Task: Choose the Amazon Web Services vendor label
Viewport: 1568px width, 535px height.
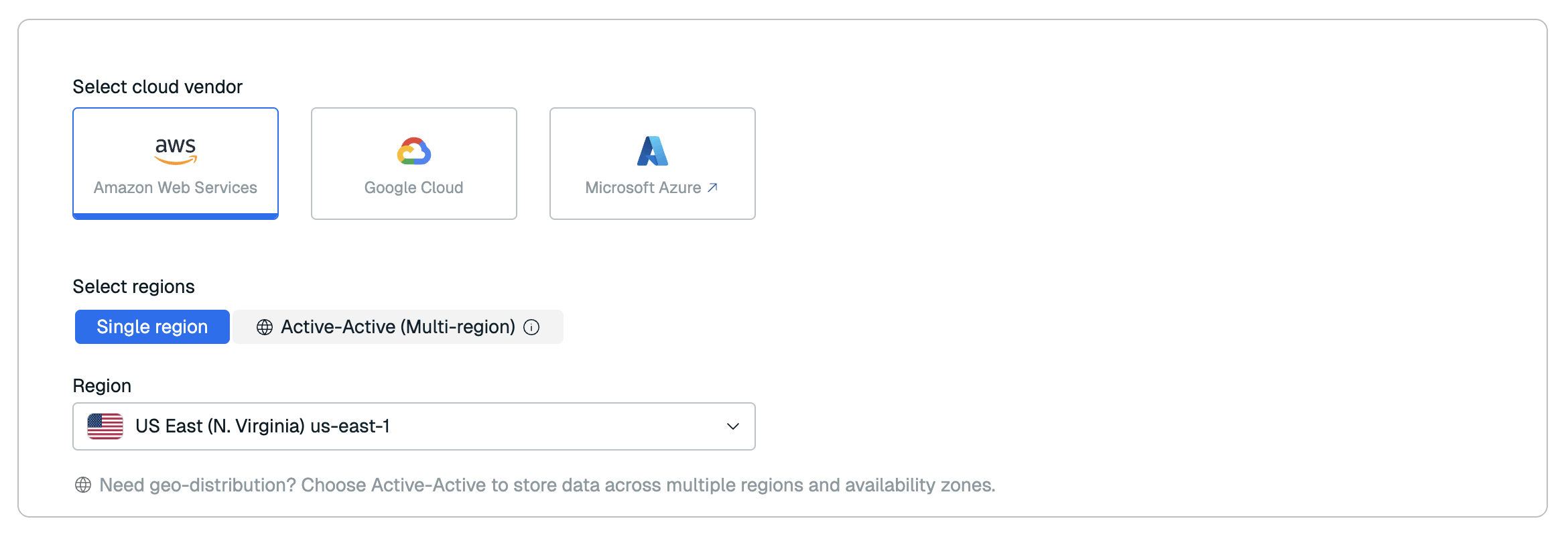Action: coord(176,188)
